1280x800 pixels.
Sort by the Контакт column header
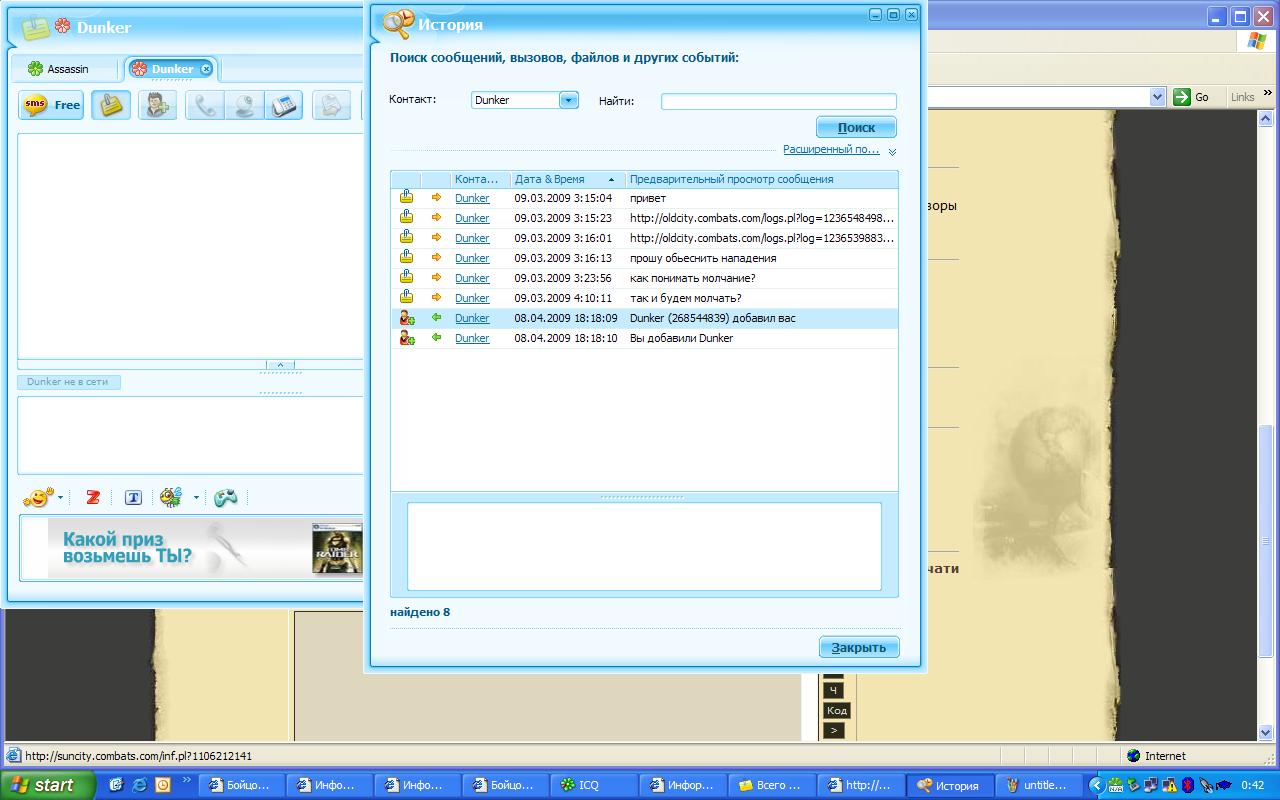click(x=480, y=179)
